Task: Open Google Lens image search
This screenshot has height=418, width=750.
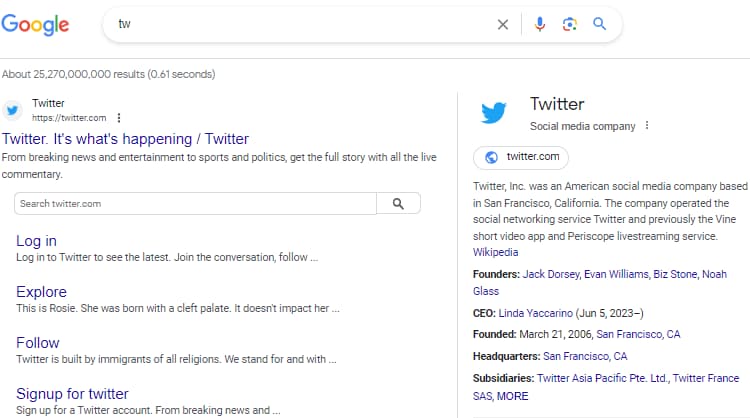Action: tap(570, 25)
